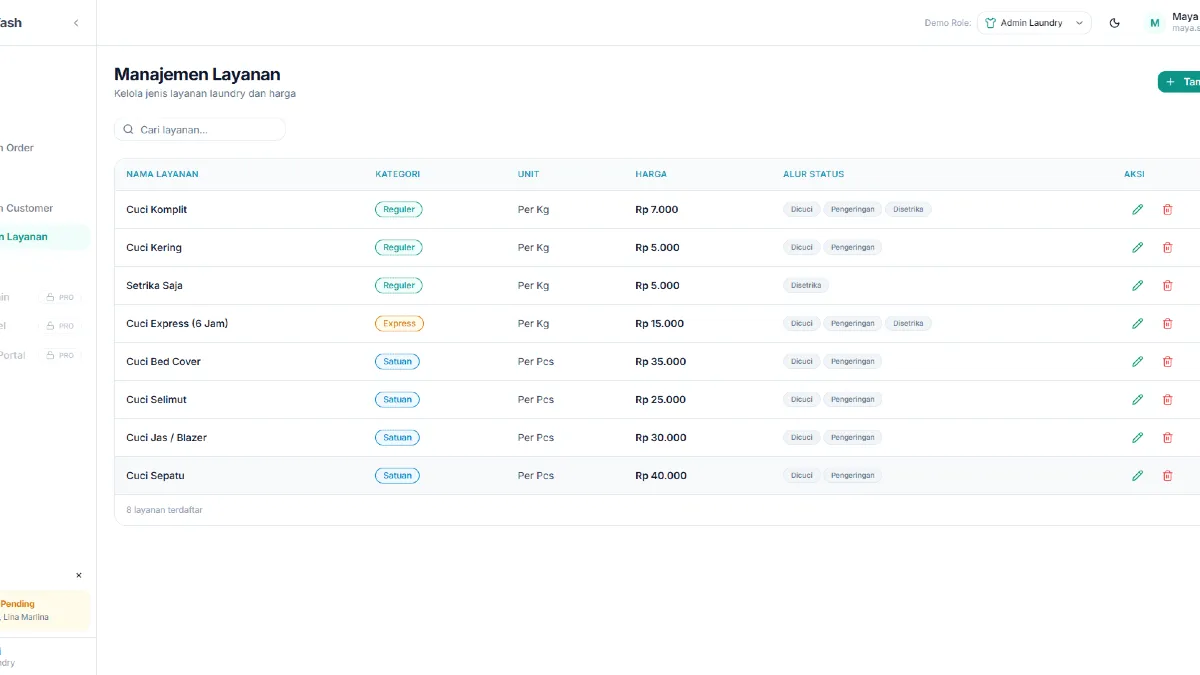
Task: Click the HARGA column header
Action: tap(651, 174)
